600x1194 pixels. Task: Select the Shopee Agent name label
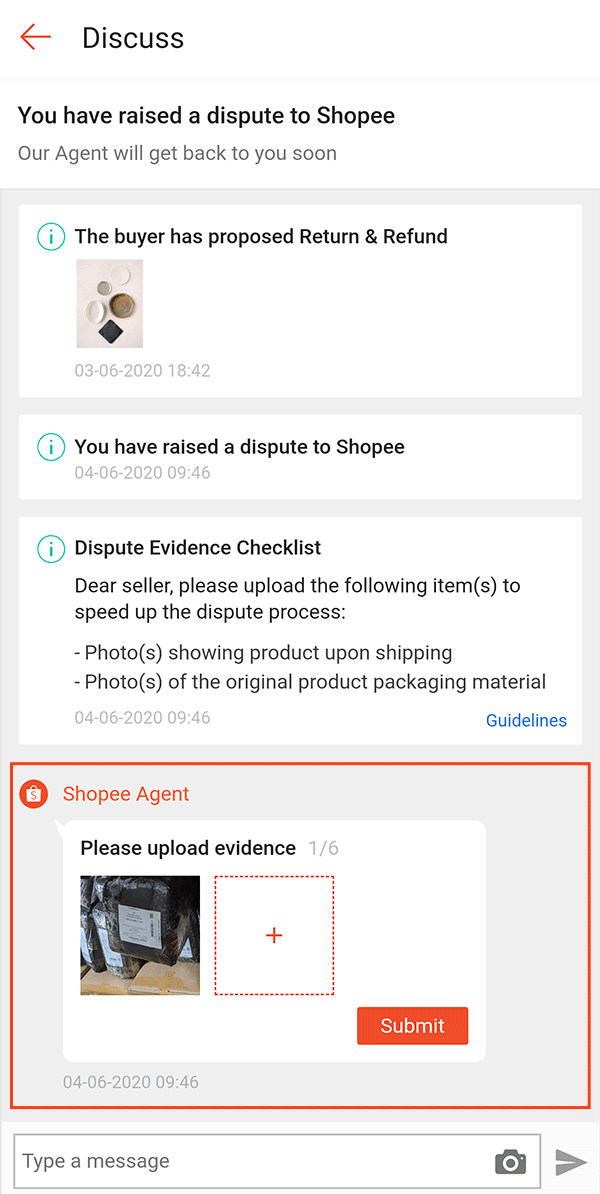(x=125, y=793)
